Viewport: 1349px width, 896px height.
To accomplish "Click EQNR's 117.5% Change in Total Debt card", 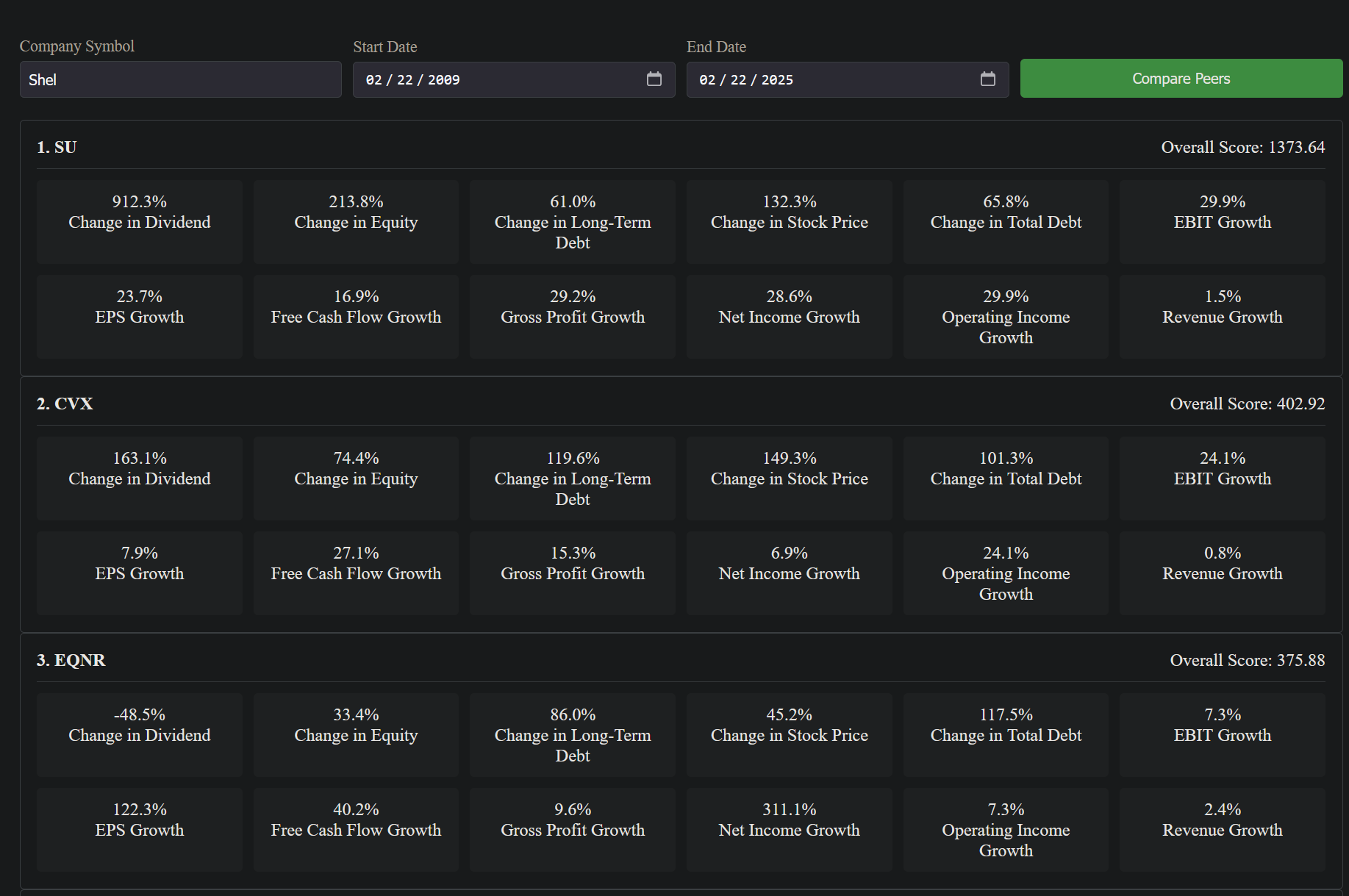I will [x=1006, y=735].
